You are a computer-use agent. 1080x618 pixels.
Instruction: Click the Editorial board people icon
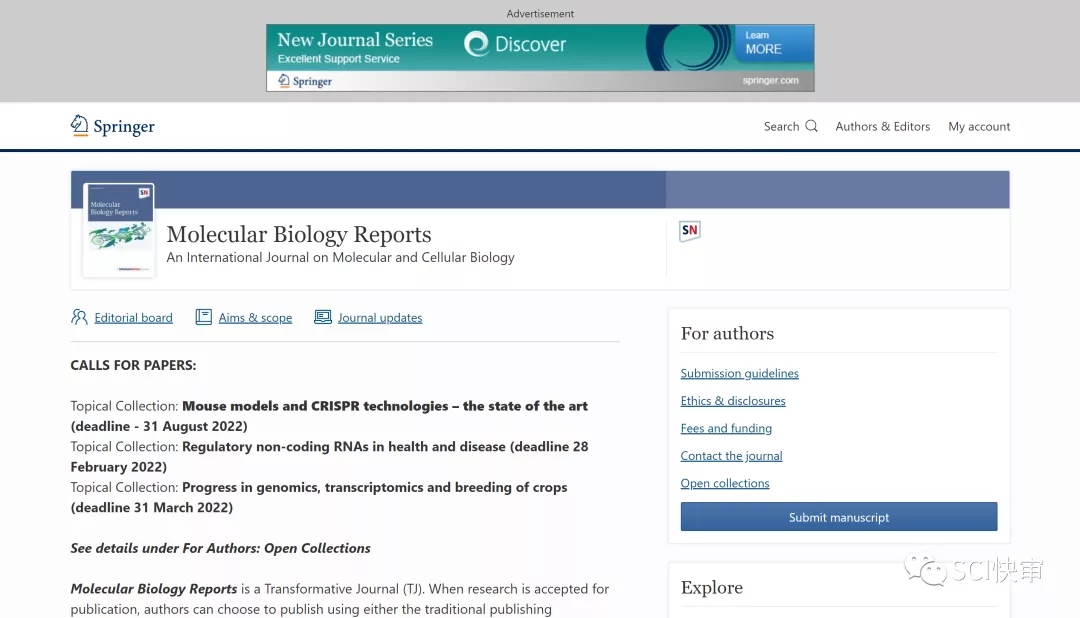79,317
